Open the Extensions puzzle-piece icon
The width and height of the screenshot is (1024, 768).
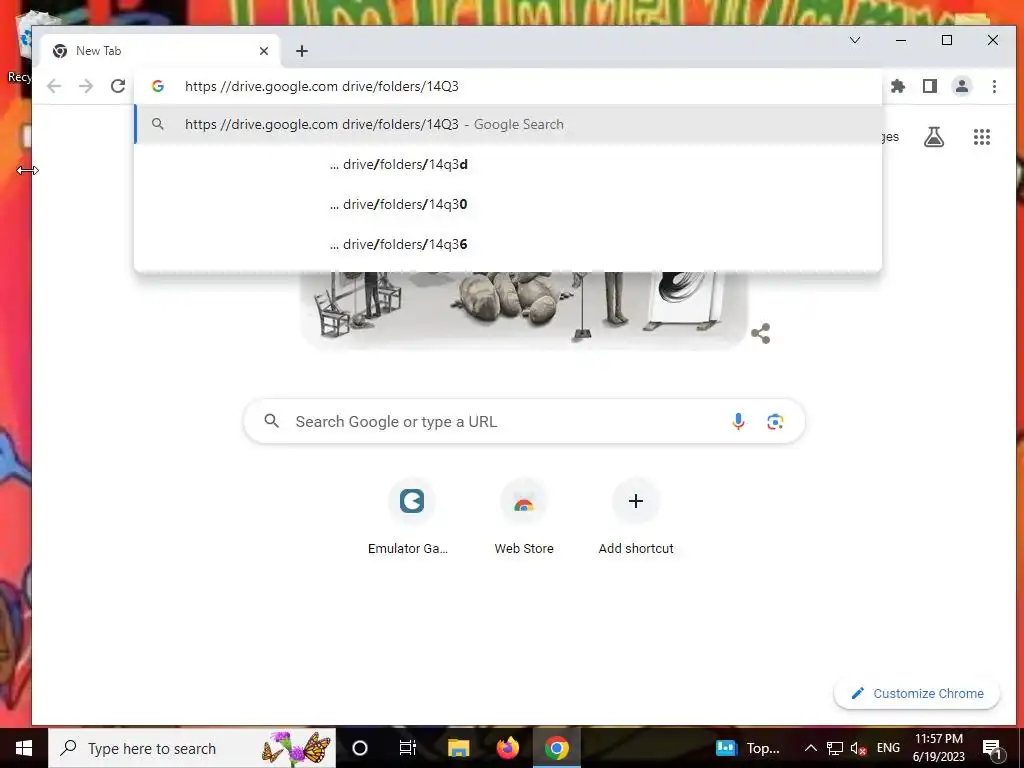click(898, 86)
